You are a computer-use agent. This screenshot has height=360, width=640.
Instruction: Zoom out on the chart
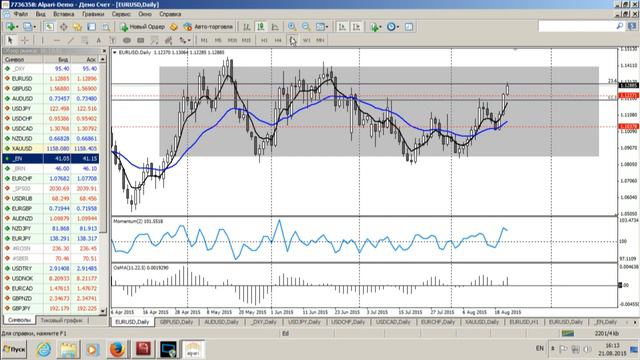pyautogui.click(x=306, y=27)
